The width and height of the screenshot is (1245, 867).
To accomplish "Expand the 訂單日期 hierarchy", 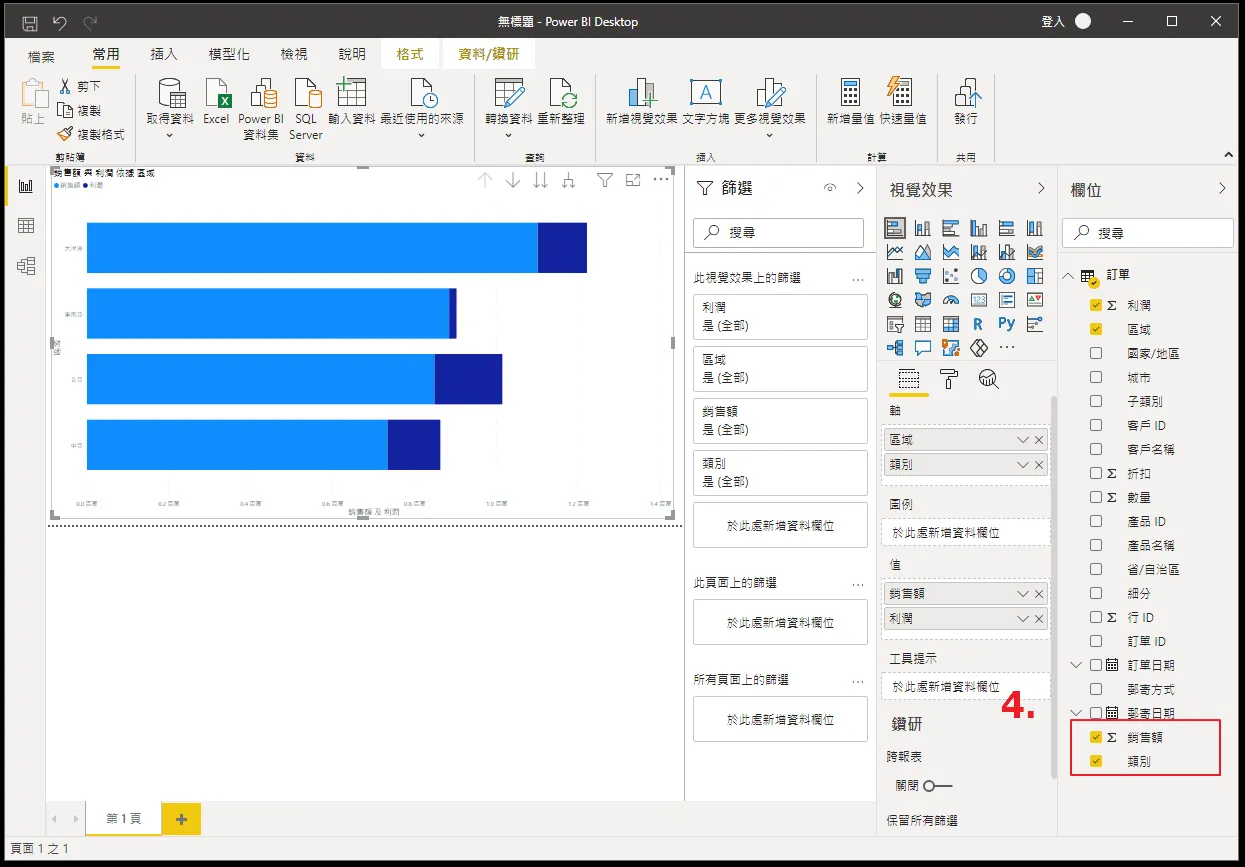I will click(x=1077, y=665).
